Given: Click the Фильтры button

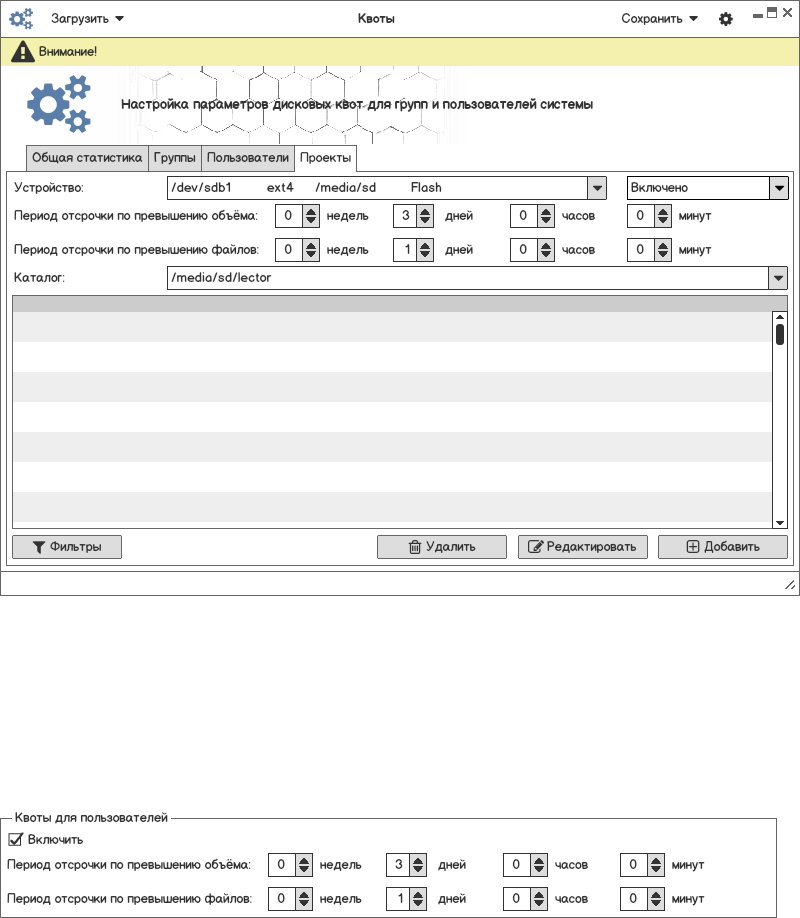Looking at the screenshot, I should [x=67, y=547].
